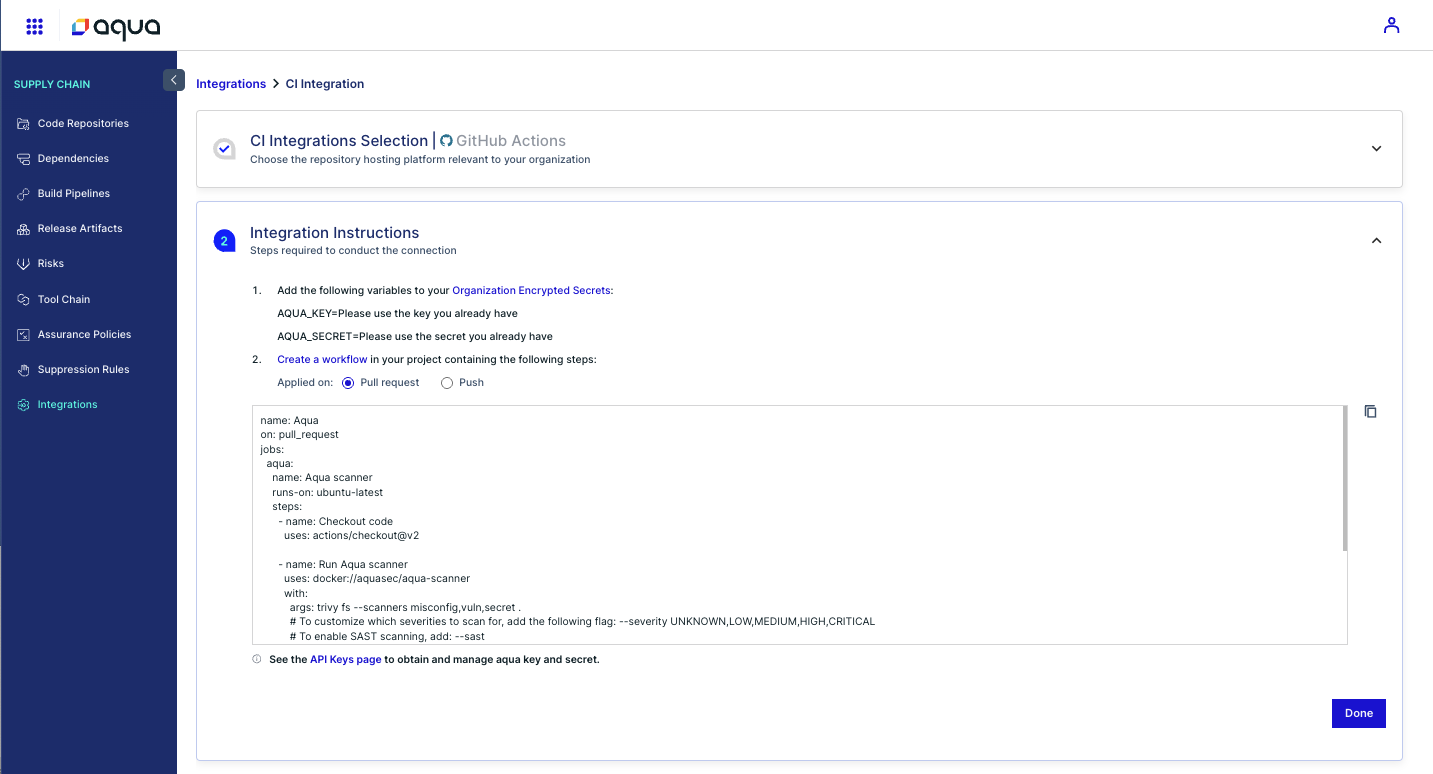Viewport: 1433px width, 774px height.
Task: Click the SUPPLY CHAIN sidebar heading
Action: point(52,85)
